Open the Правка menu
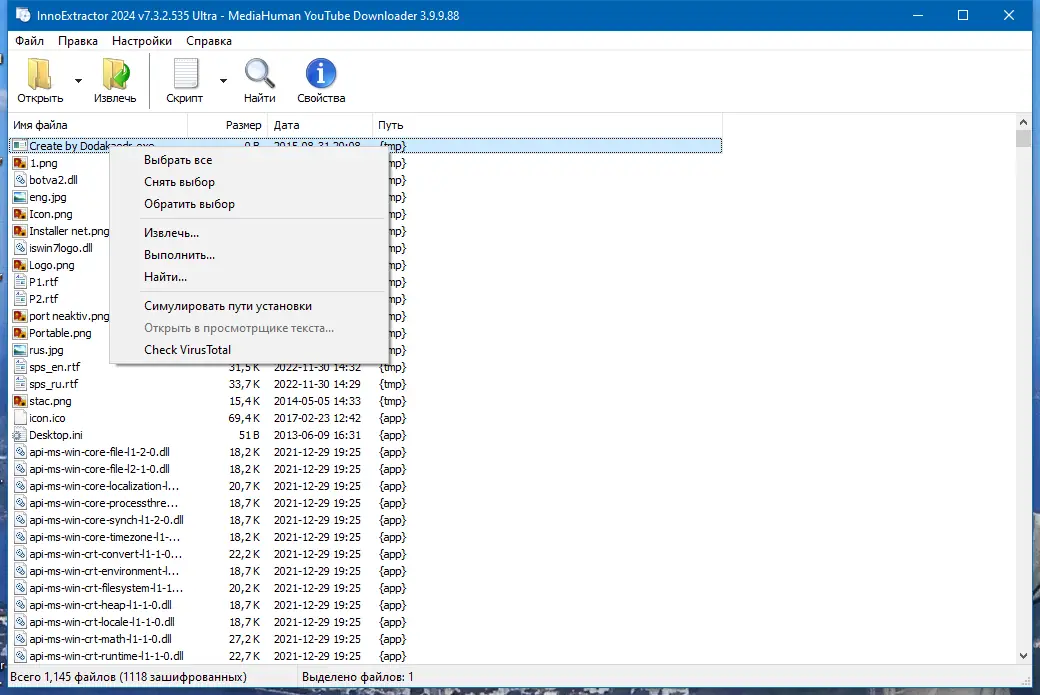Viewport: 1040px width, 695px height. pos(78,40)
